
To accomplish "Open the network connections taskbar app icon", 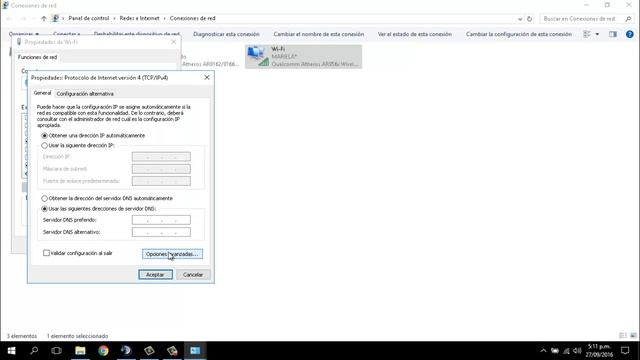I will 195,351.
